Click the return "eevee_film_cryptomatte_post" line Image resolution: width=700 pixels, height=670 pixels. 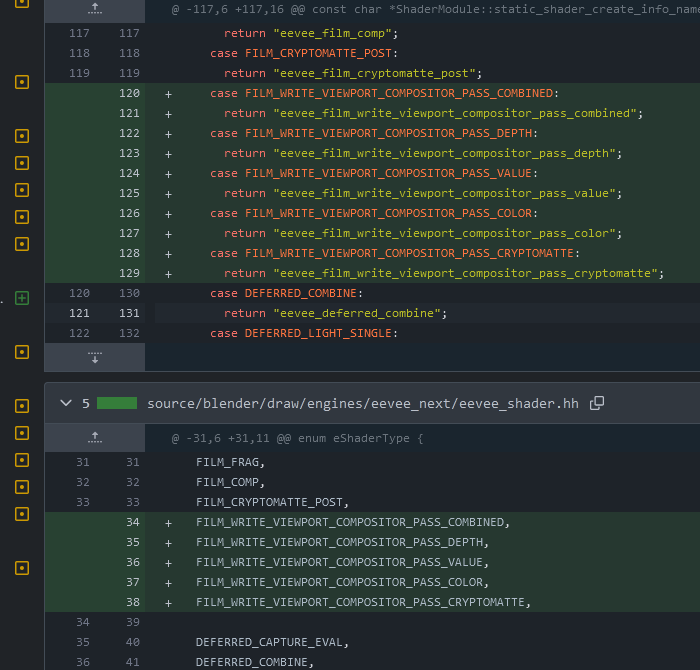pyautogui.click(x=353, y=73)
